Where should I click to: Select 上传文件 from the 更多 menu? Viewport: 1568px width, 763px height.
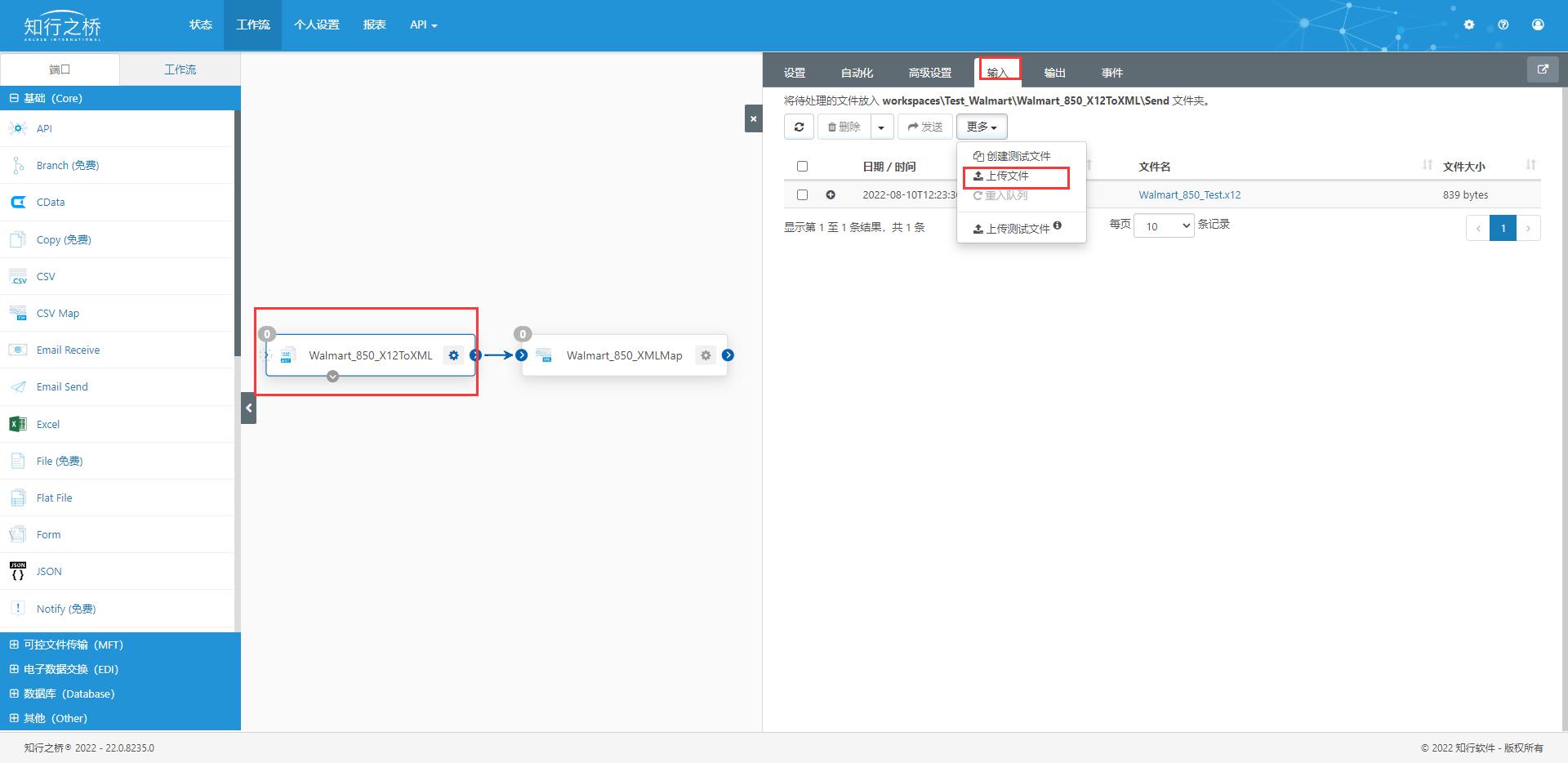(x=1007, y=176)
